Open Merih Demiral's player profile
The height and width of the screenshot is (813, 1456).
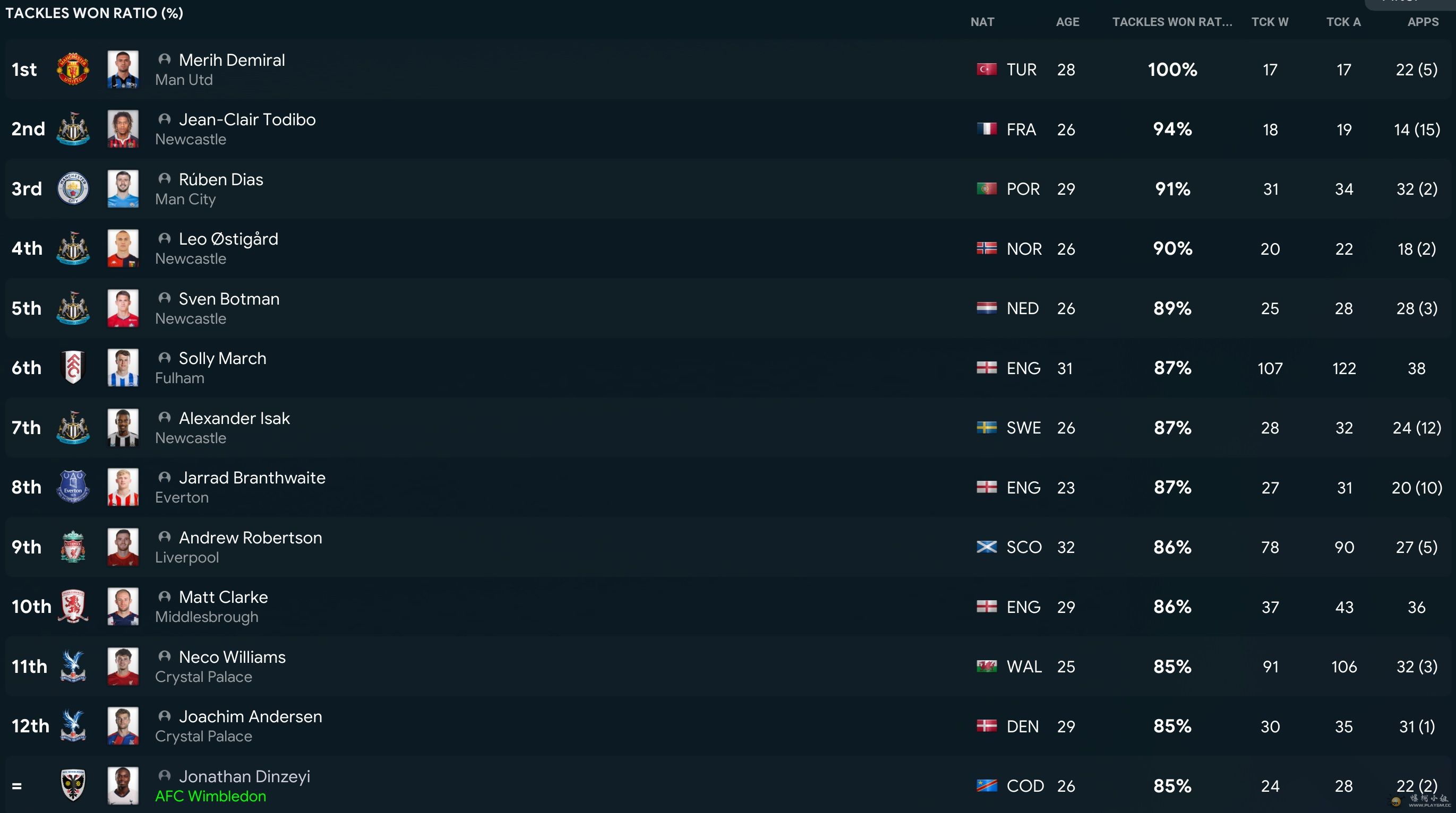(x=232, y=60)
